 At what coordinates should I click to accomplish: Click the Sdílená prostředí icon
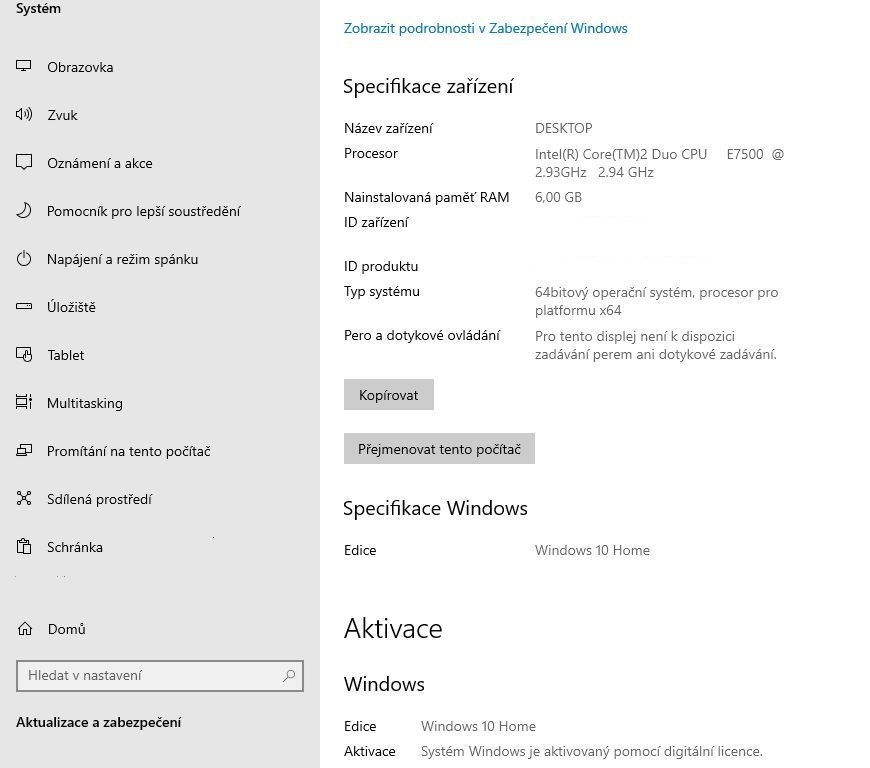pos(25,499)
